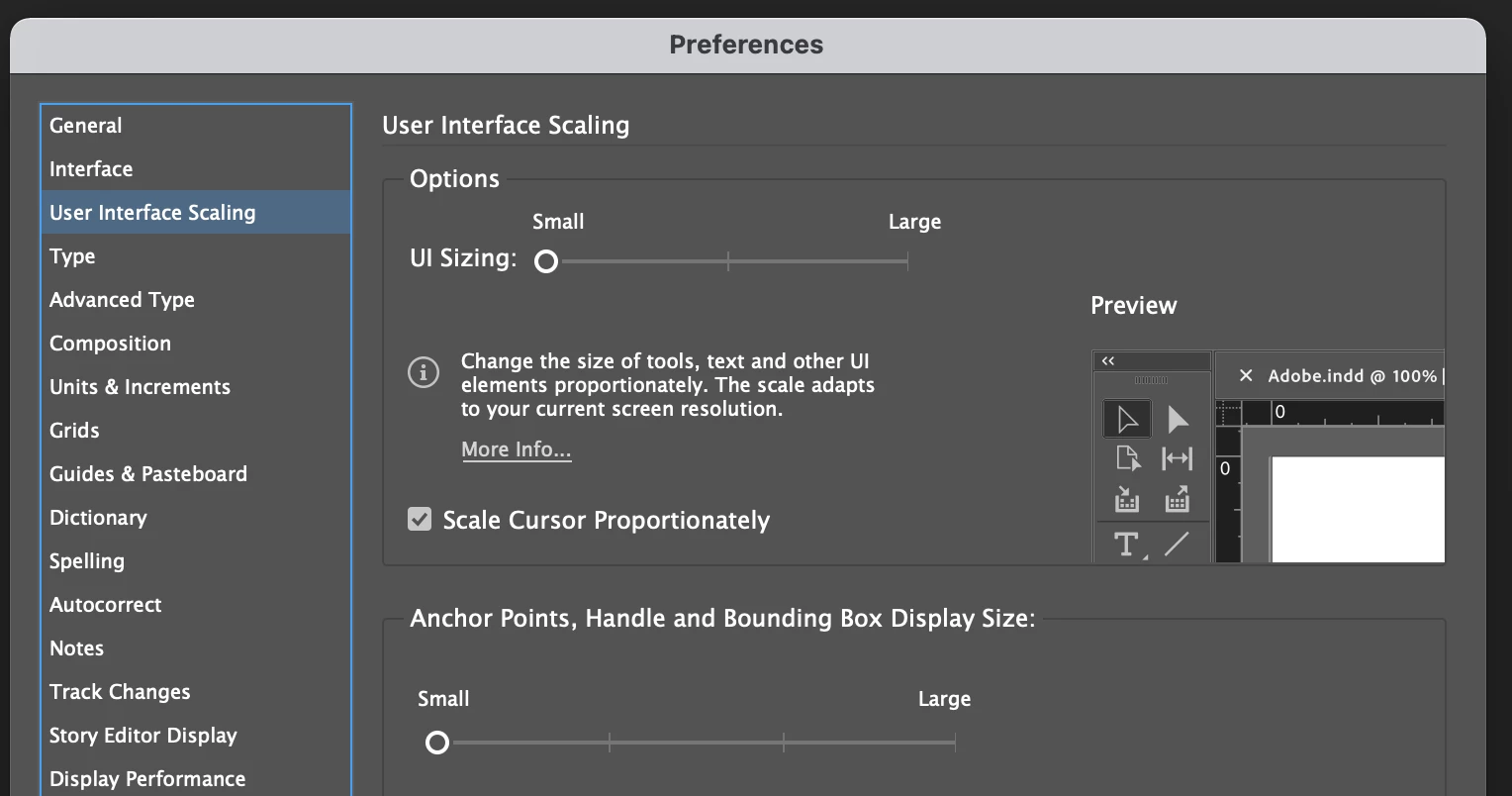Set UI Sizing to the middle tick

728,261
